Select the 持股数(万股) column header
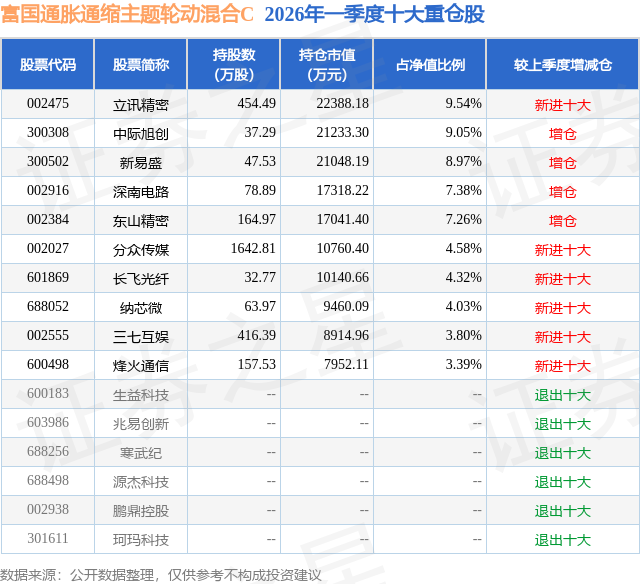Image resolution: width=640 pixels, height=584 pixels. 234,64
